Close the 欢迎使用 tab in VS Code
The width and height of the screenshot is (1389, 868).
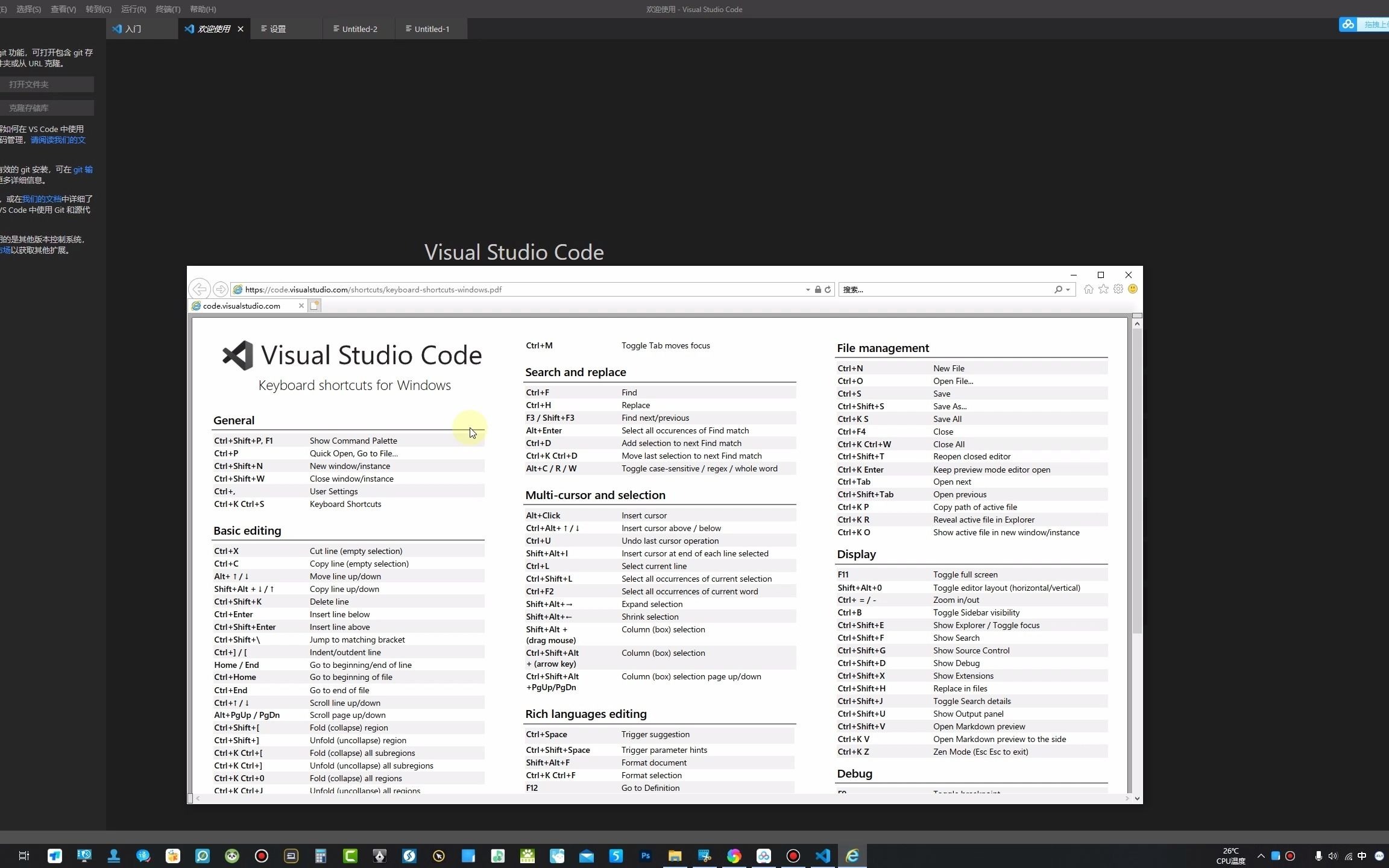(241, 29)
